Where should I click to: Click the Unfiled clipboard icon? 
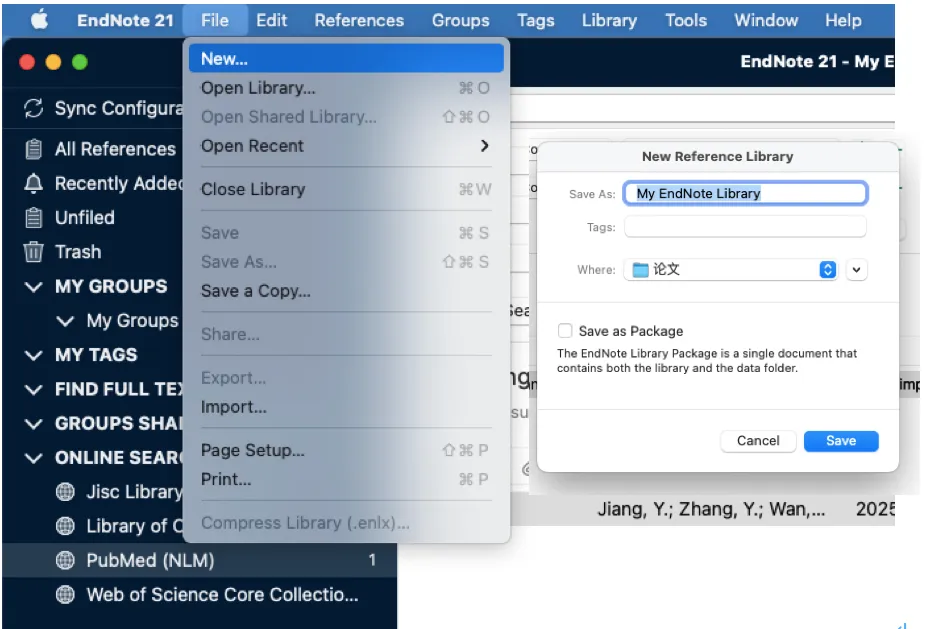point(34,218)
